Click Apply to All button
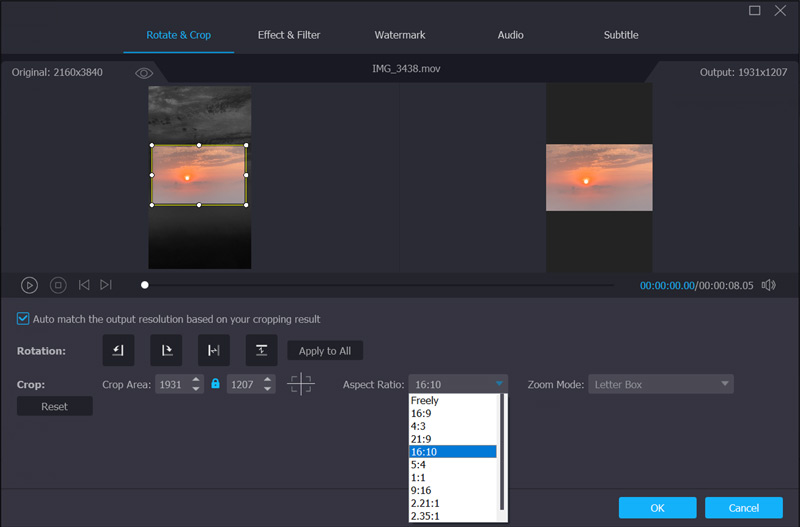 [x=325, y=350]
